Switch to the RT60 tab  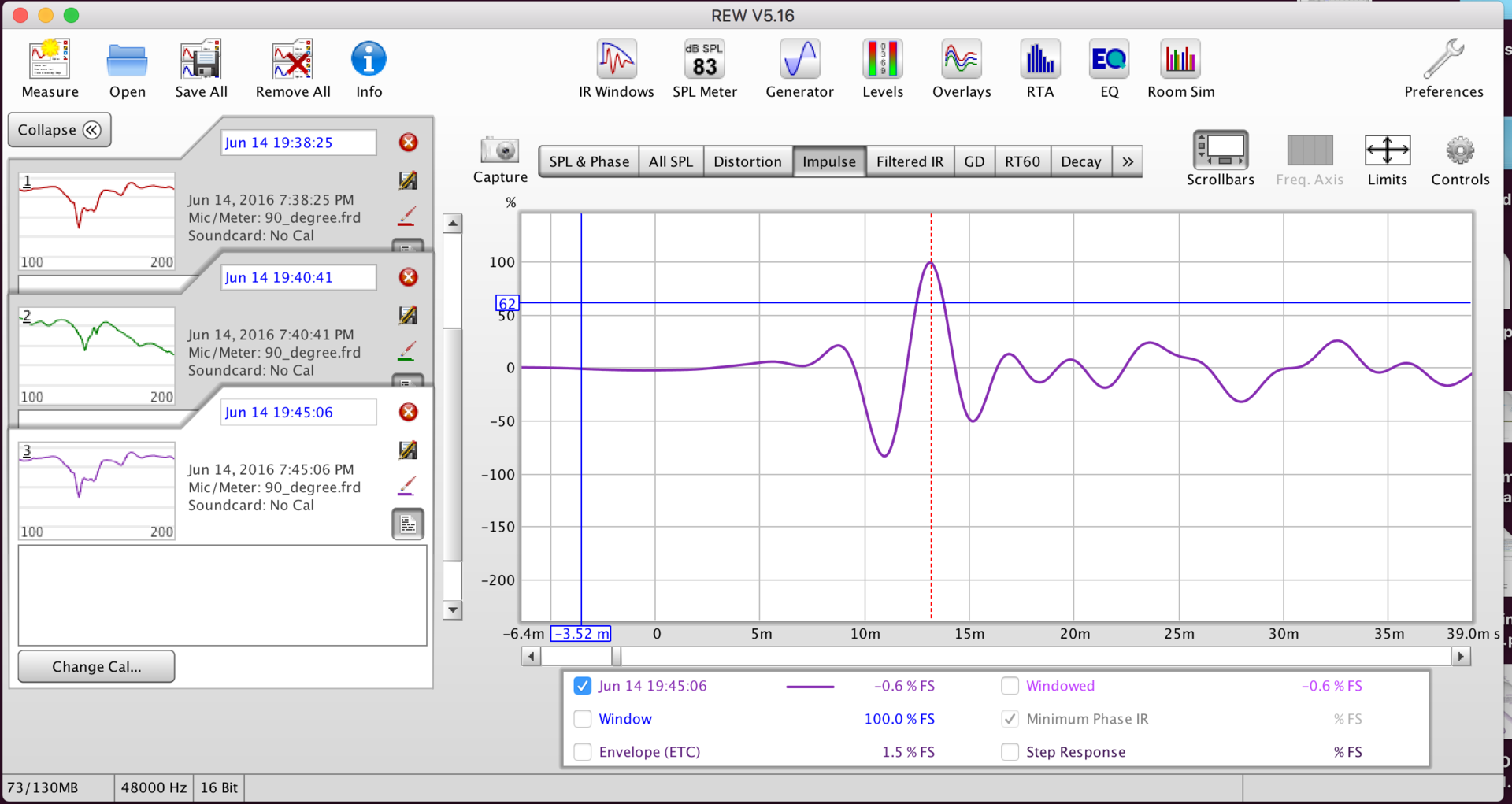pyautogui.click(x=1021, y=161)
